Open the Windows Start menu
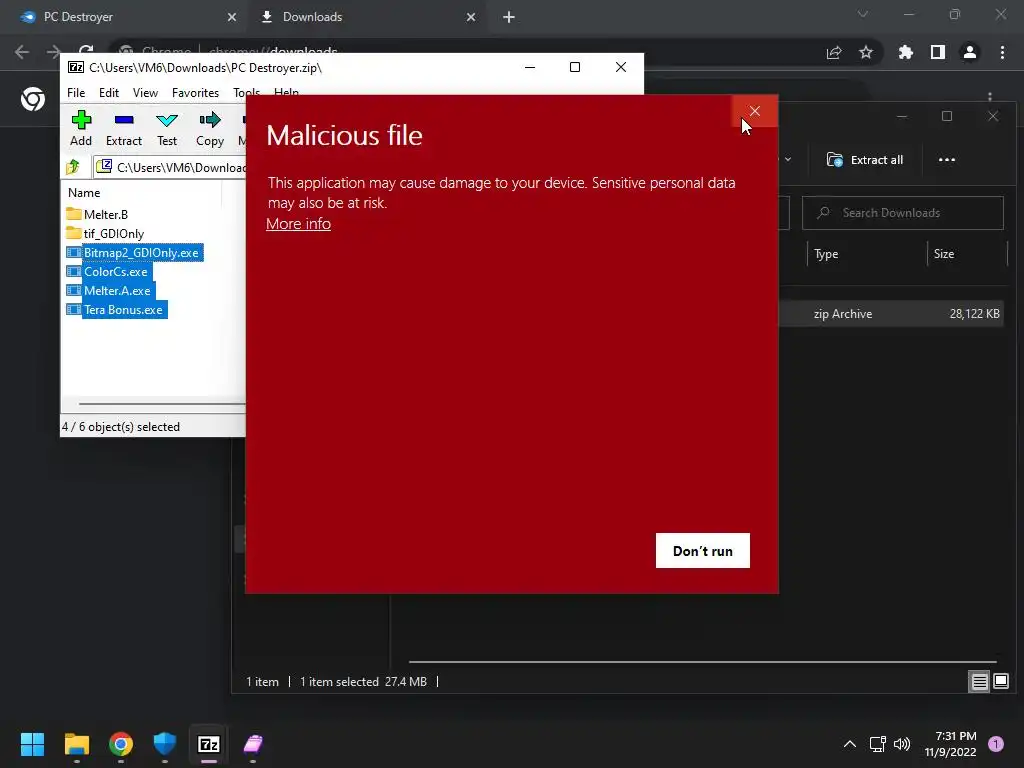This screenshot has height=768, width=1024. (x=32, y=744)
